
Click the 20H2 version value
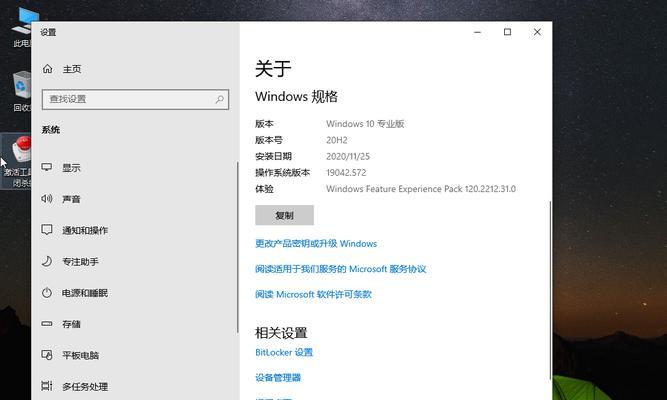click(x=336, y=140)
